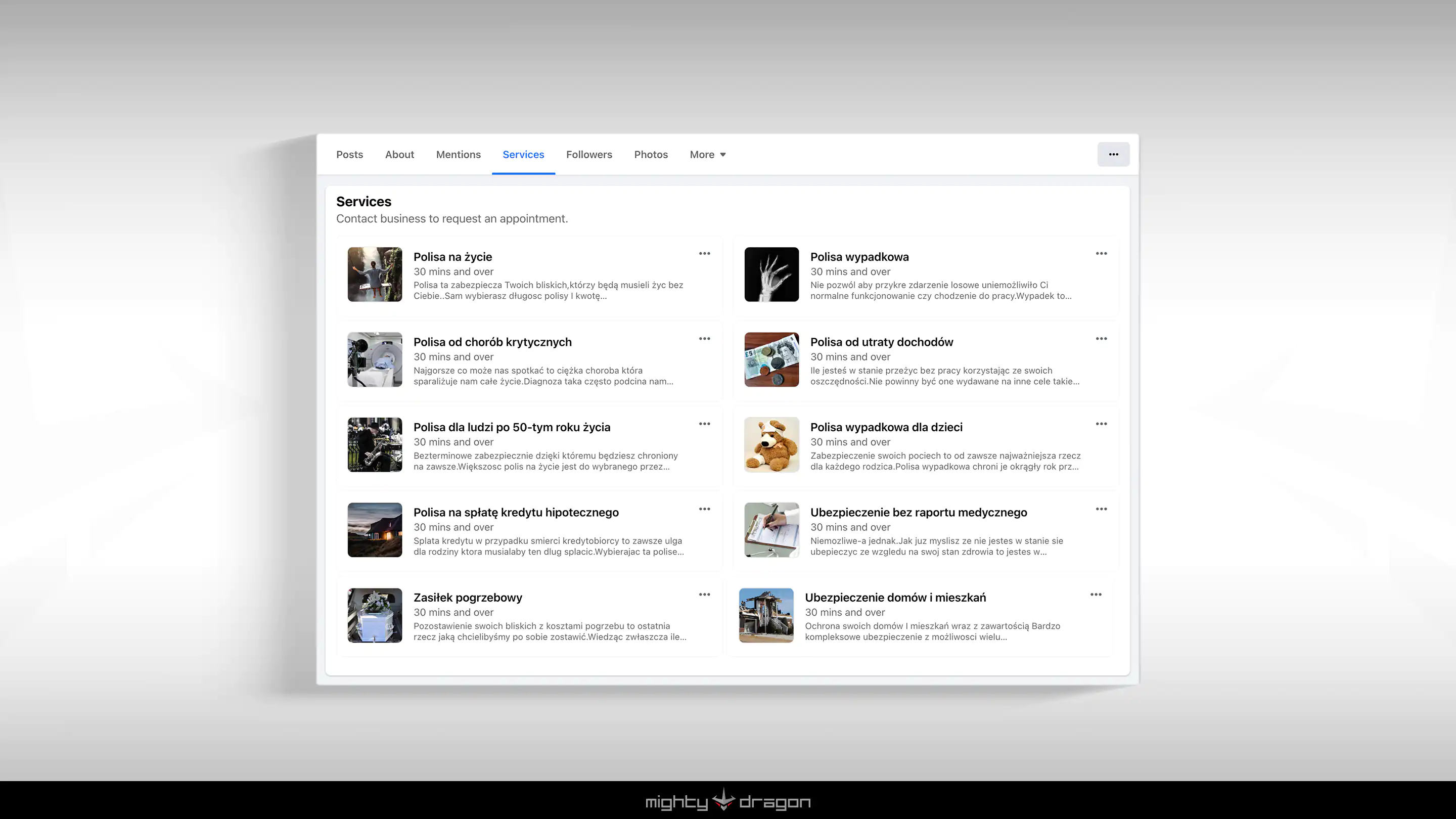The height and width of the screenshot is (819, 1456).
Task: Open menu for Ubezpieczenie bez raportu medycznego
Action: [1101, 509]
